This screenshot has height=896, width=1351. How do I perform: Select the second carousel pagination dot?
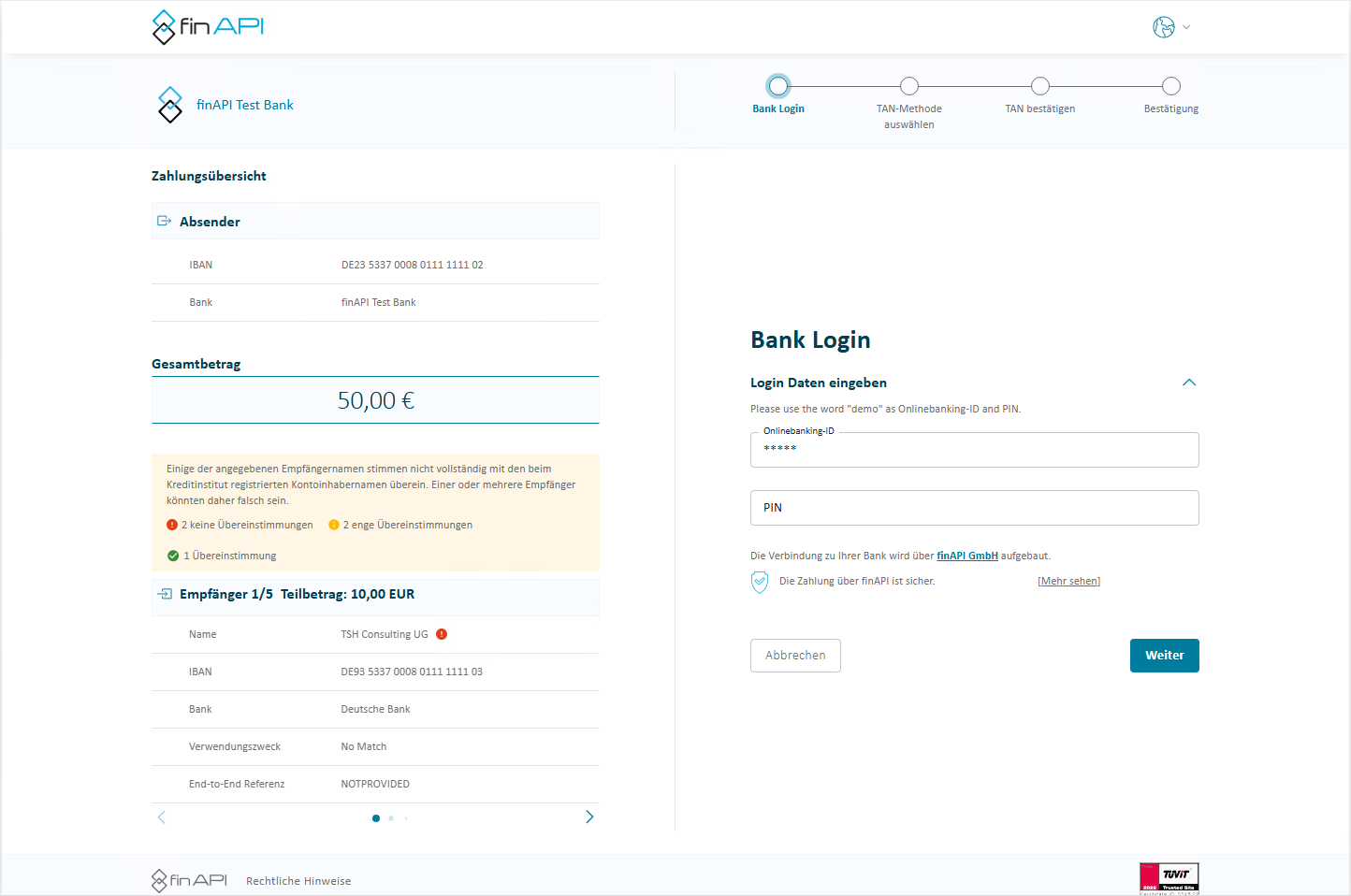391,818
